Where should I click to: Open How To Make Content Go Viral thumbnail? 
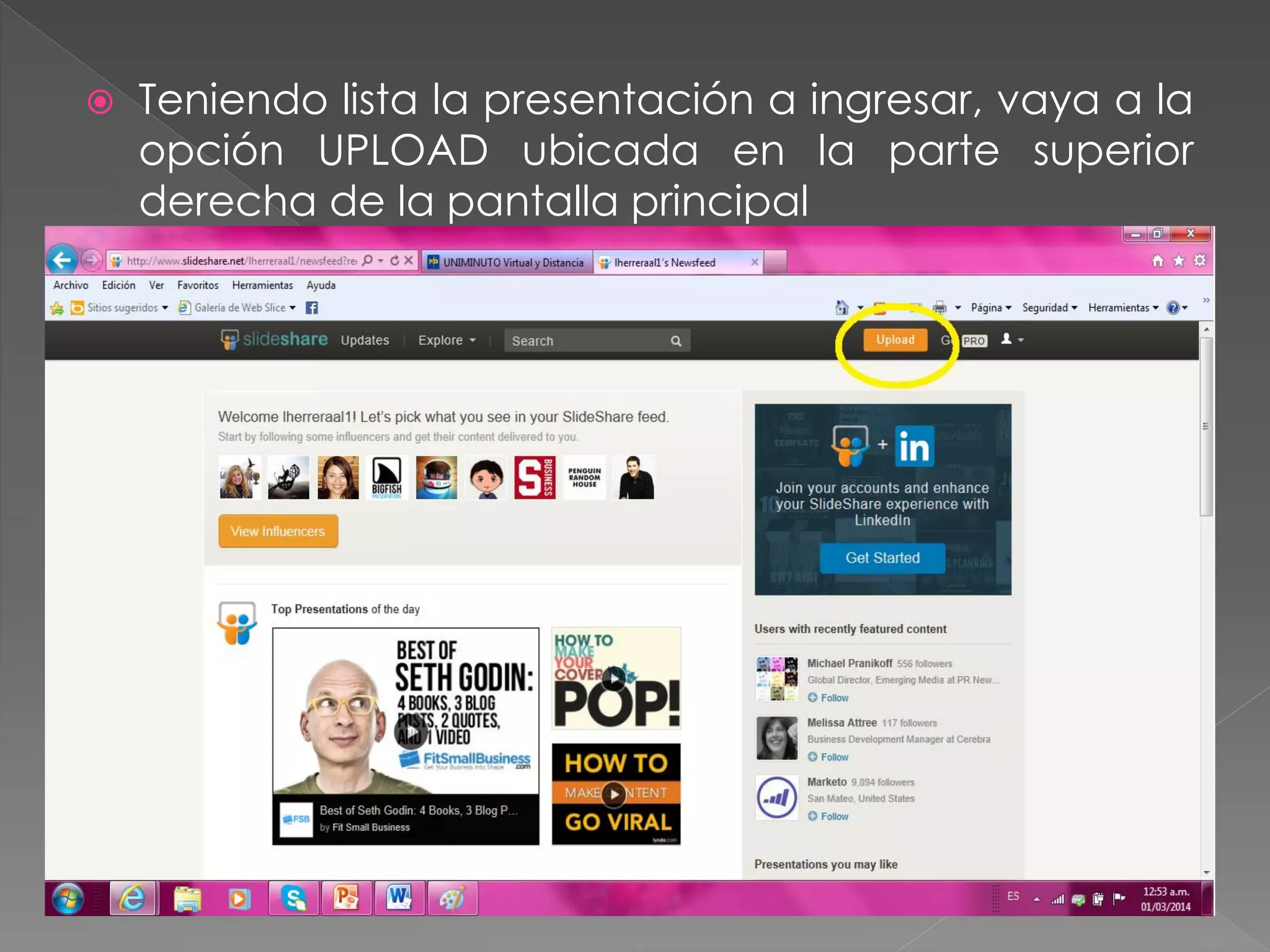(x=616, y=795)
